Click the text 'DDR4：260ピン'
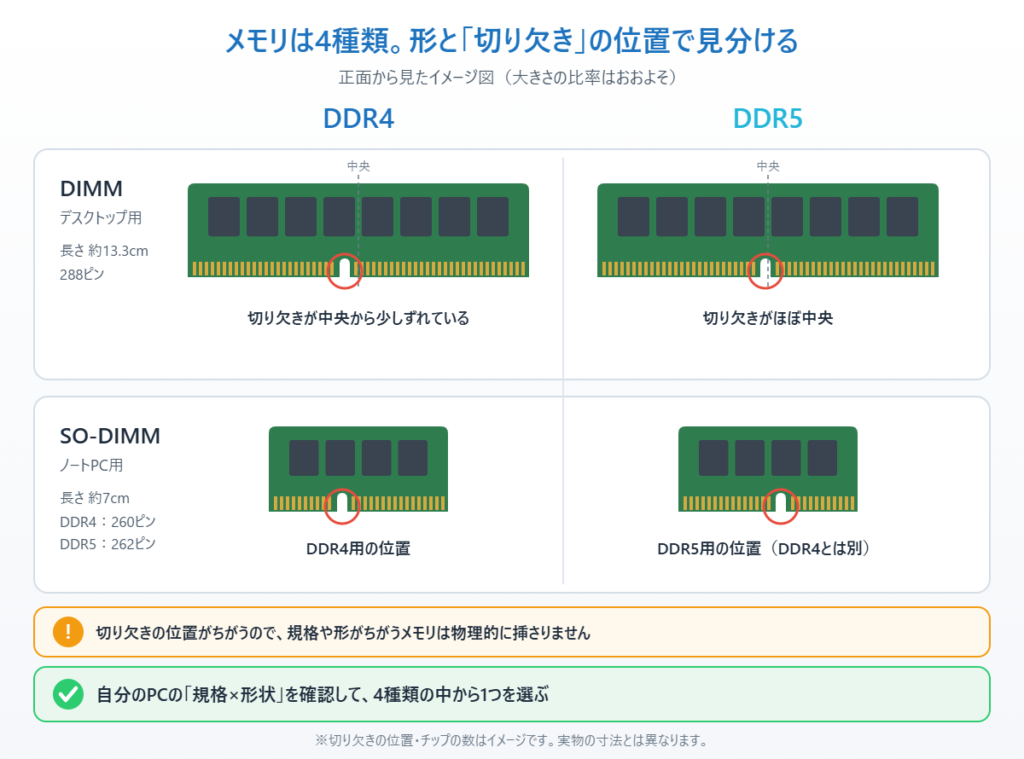Viewport: 1024px width, 759px height. click(108, 521)
